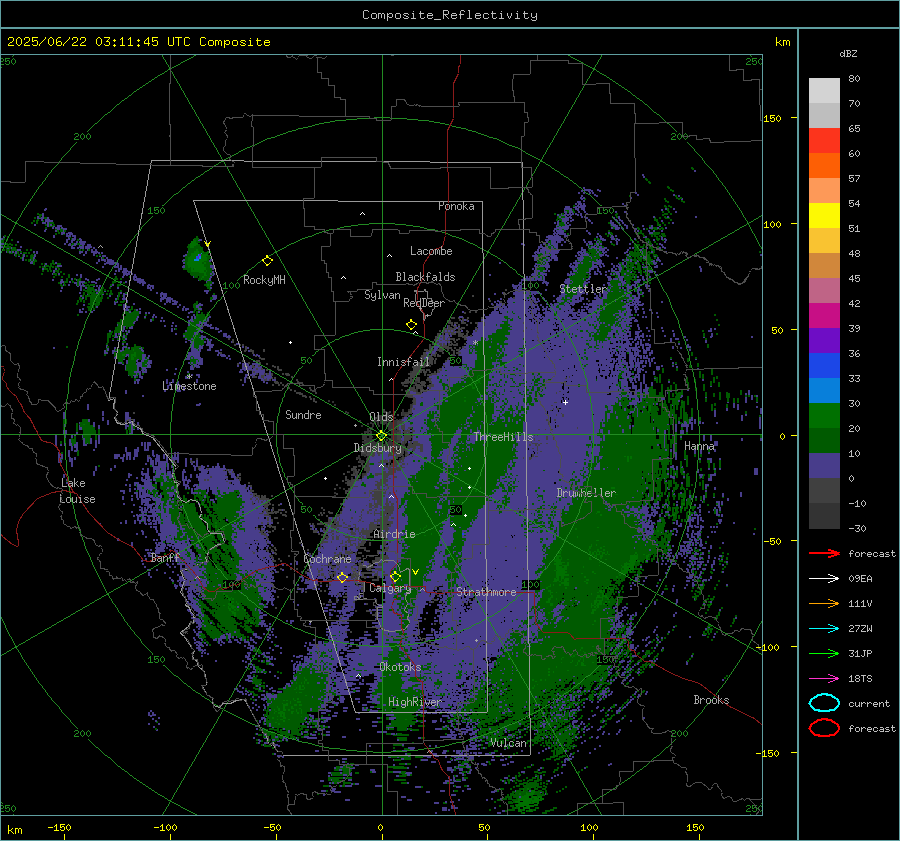Click the cyan 27ZW arrow icon
This screenshot has height=841, width=900.
824,629
